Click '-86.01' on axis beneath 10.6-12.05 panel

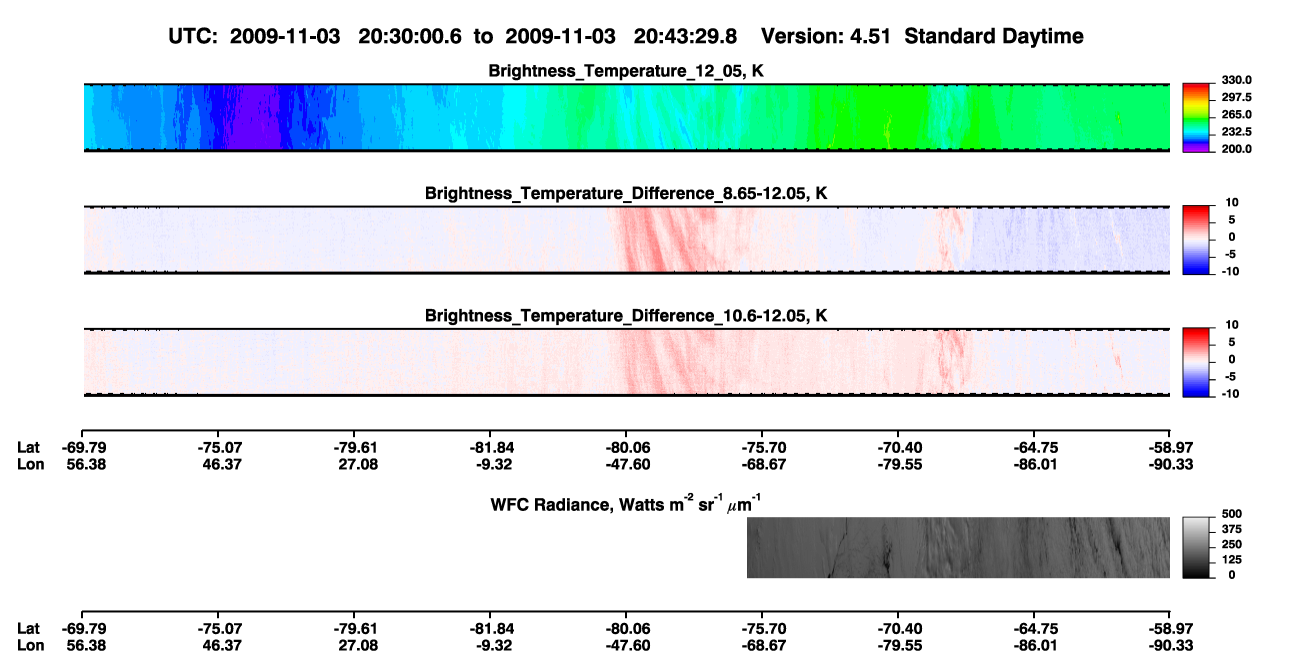coord(1035,464)
